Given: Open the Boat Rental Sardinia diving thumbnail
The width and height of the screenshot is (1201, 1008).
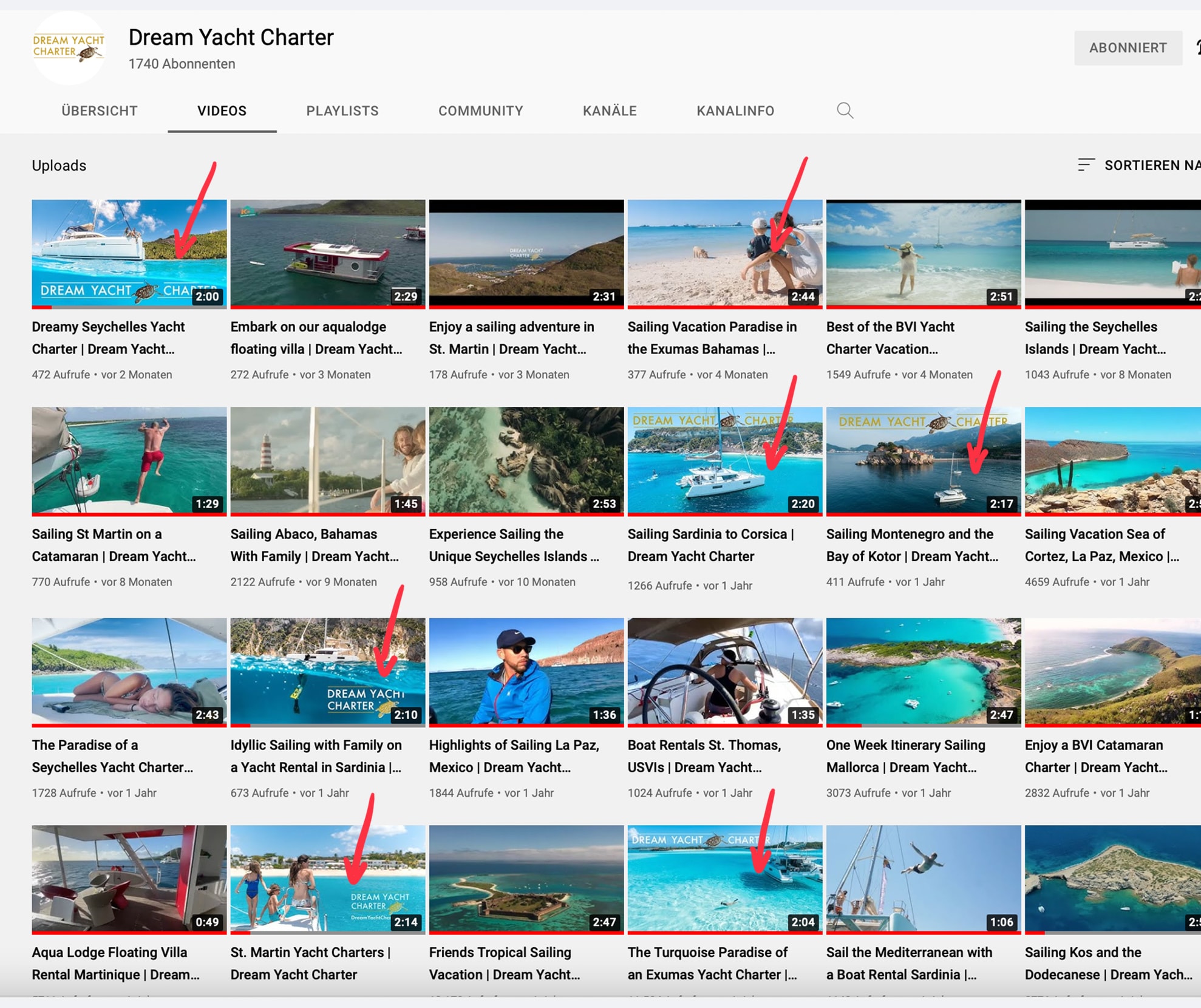Looking at the screenshot, I should click(x=924, y=879).
